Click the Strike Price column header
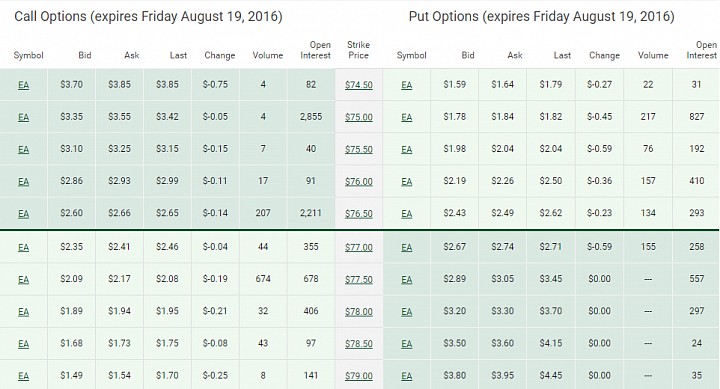The width and height of the screenshot is (720, 389). 358,50
